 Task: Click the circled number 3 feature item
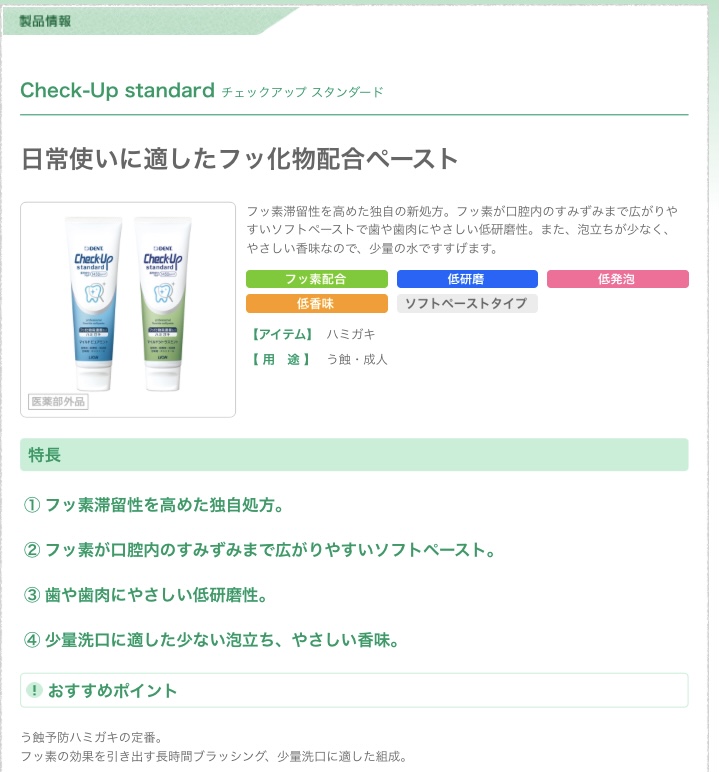tap(146, 595)
